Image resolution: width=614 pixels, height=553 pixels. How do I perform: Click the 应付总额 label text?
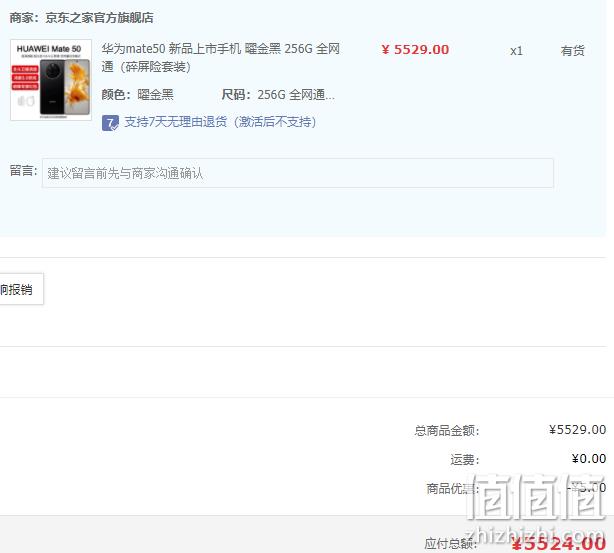pyautogui.click(x=451, y=544)
